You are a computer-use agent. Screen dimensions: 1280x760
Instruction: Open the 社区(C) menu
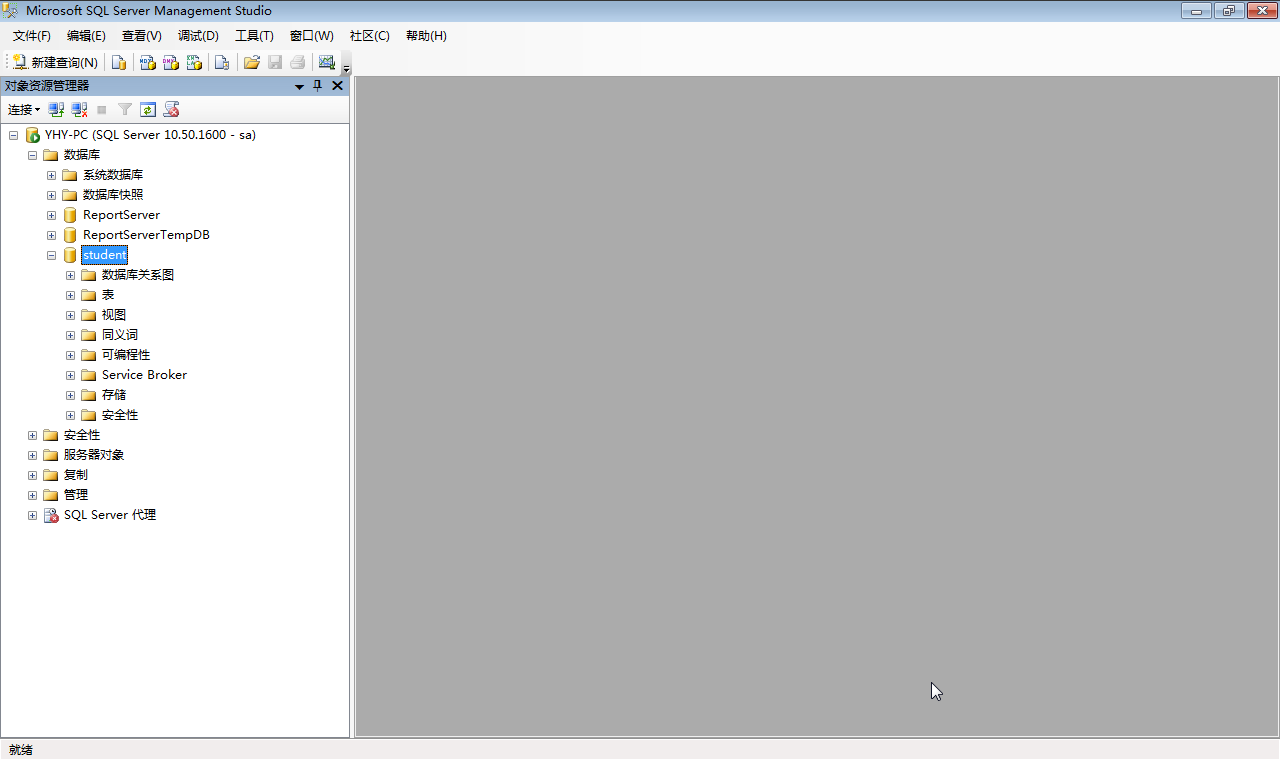click(x=369, y=36)
